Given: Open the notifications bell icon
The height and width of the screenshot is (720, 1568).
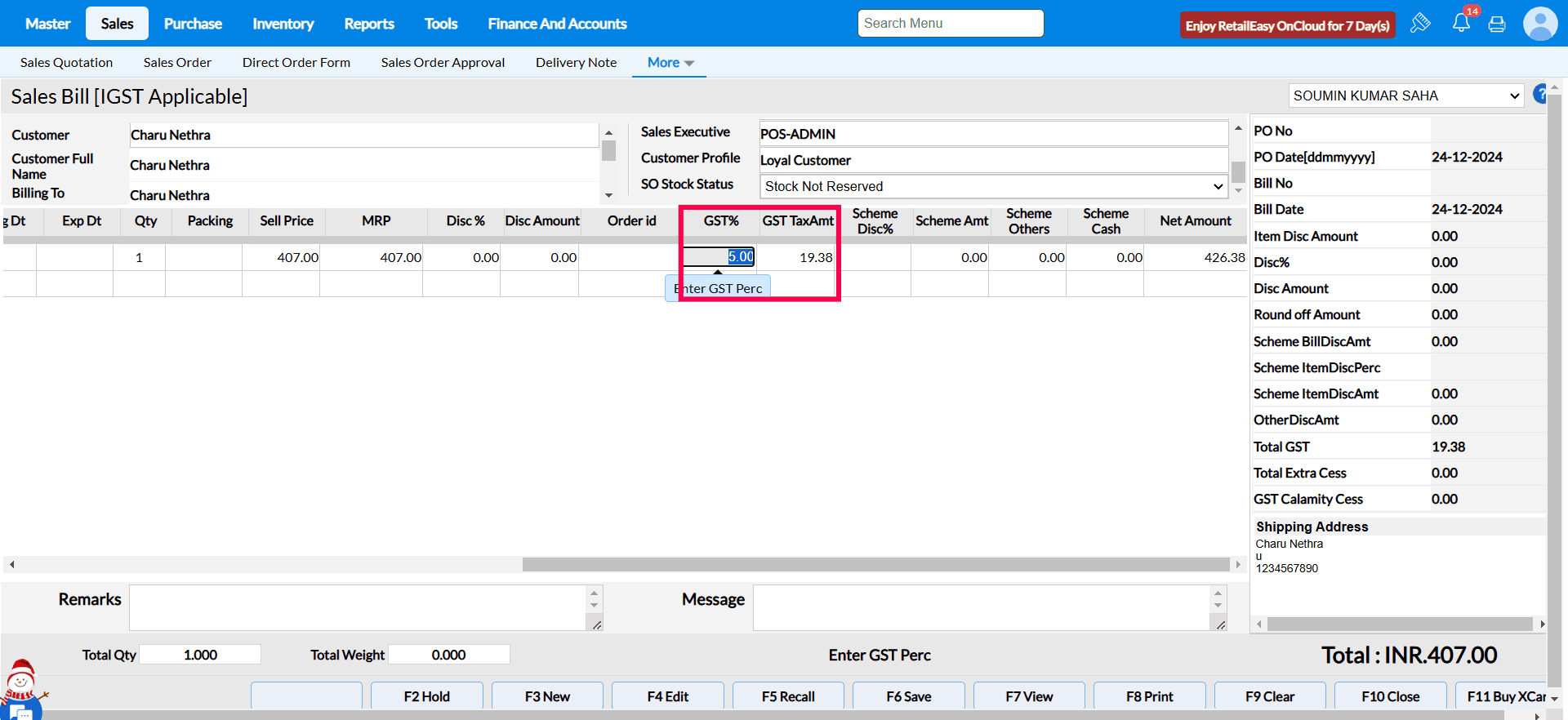Looking at the screenshot, I should pos(1461,23).
